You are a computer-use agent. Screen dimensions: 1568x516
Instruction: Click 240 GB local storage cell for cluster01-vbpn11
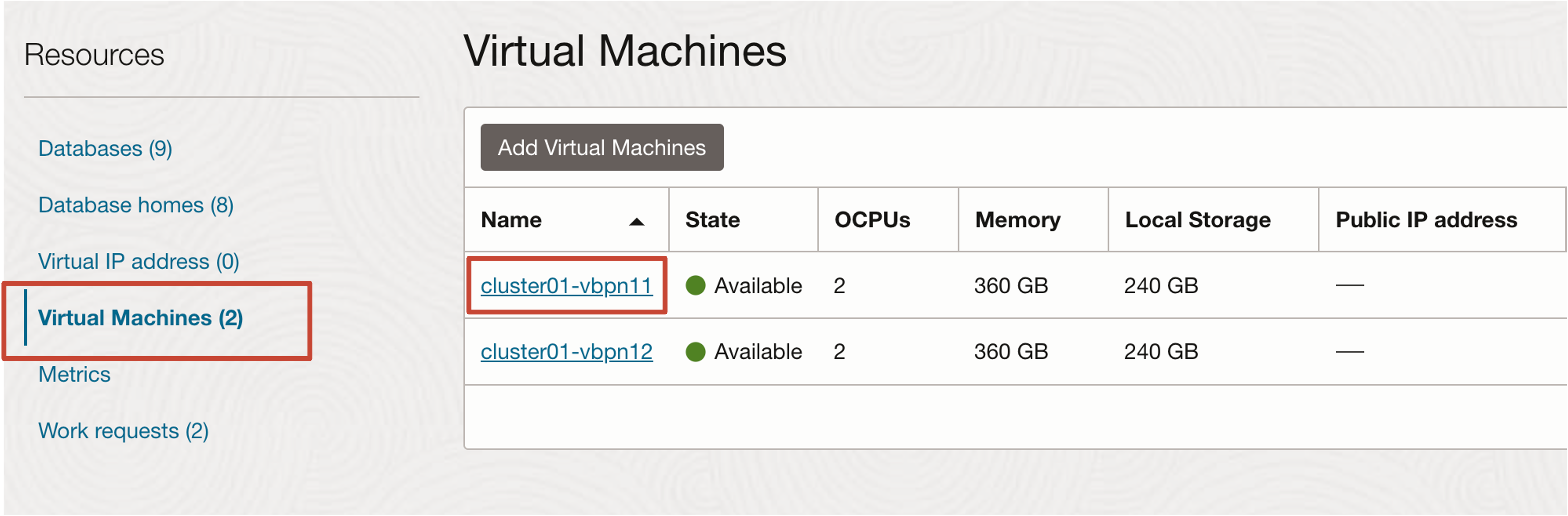(x=1161, y=286)
